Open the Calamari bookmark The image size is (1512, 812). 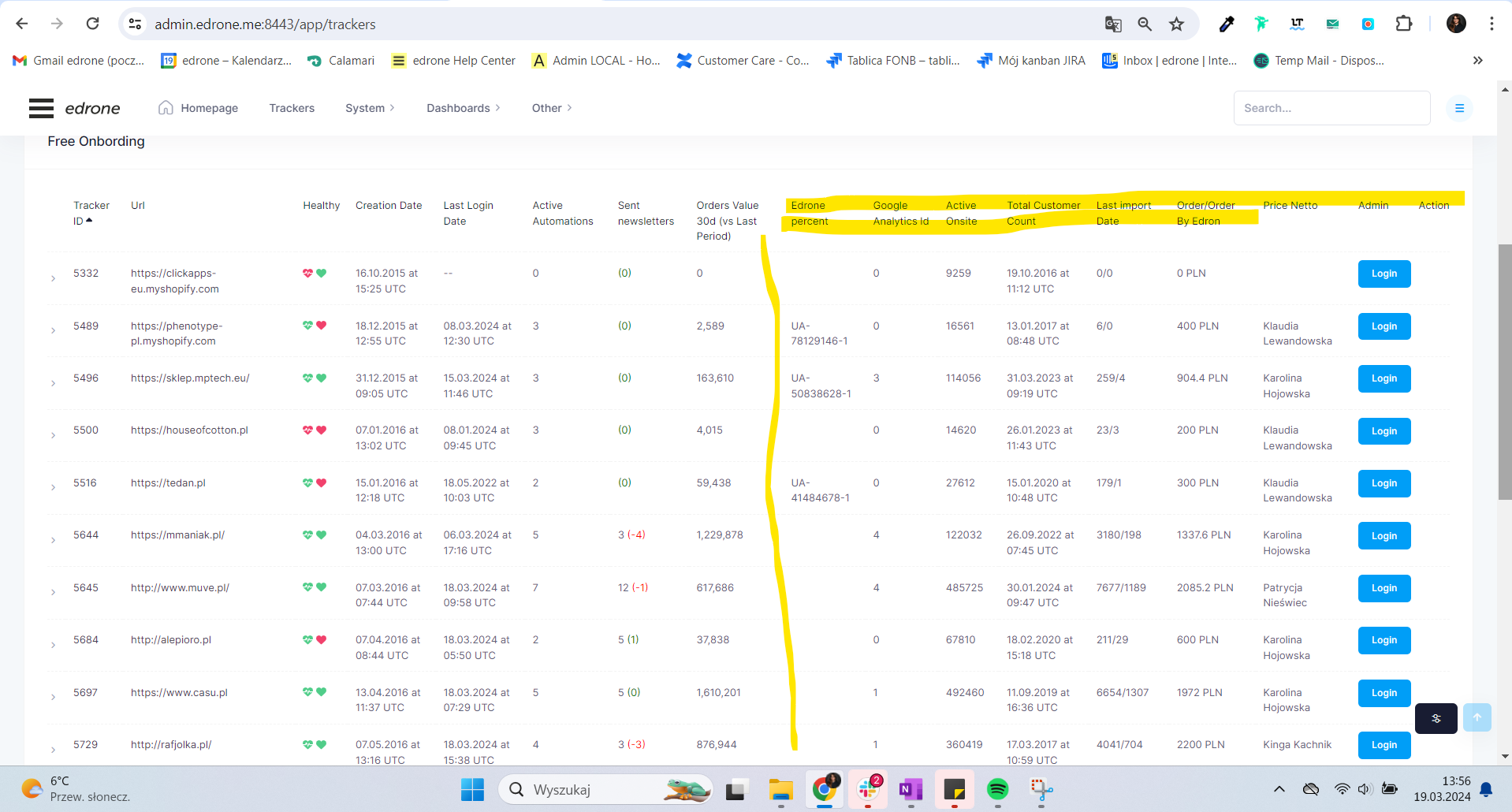coord(341,61)
